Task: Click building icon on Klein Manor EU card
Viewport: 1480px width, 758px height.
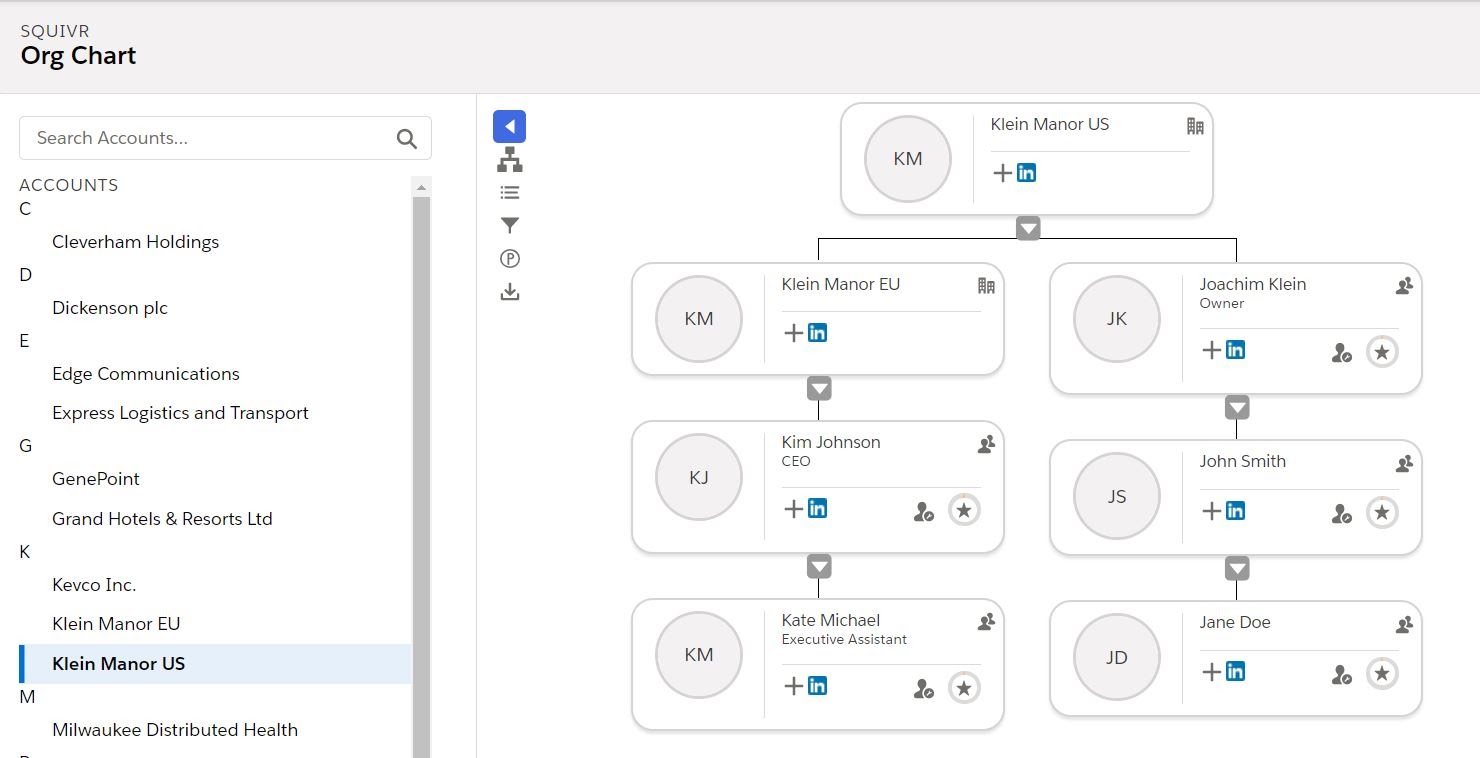Action: [x=986, y=286]
